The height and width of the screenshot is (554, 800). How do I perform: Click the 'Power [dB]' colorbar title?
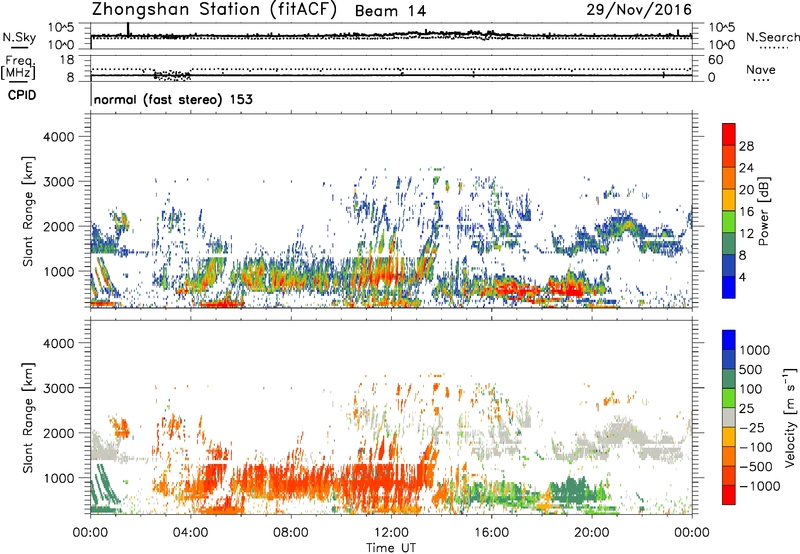(764, 211)
